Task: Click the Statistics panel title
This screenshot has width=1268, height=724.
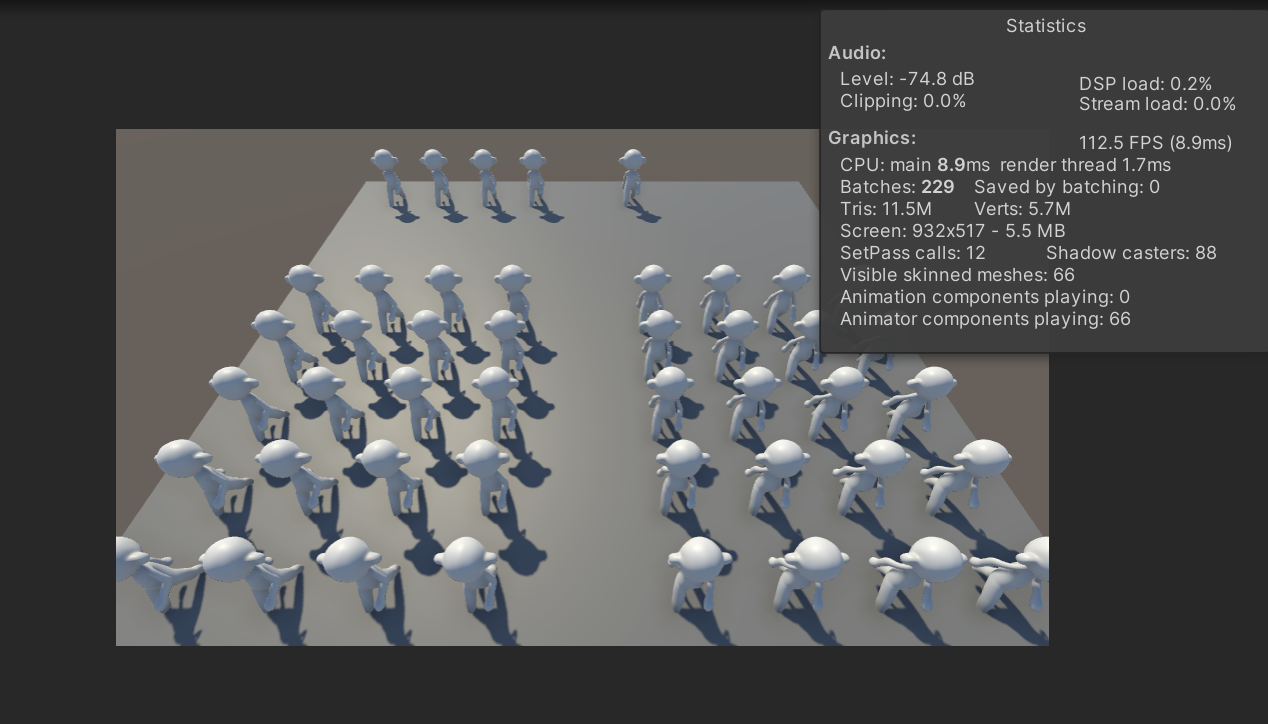Action: pos(1045,26)
